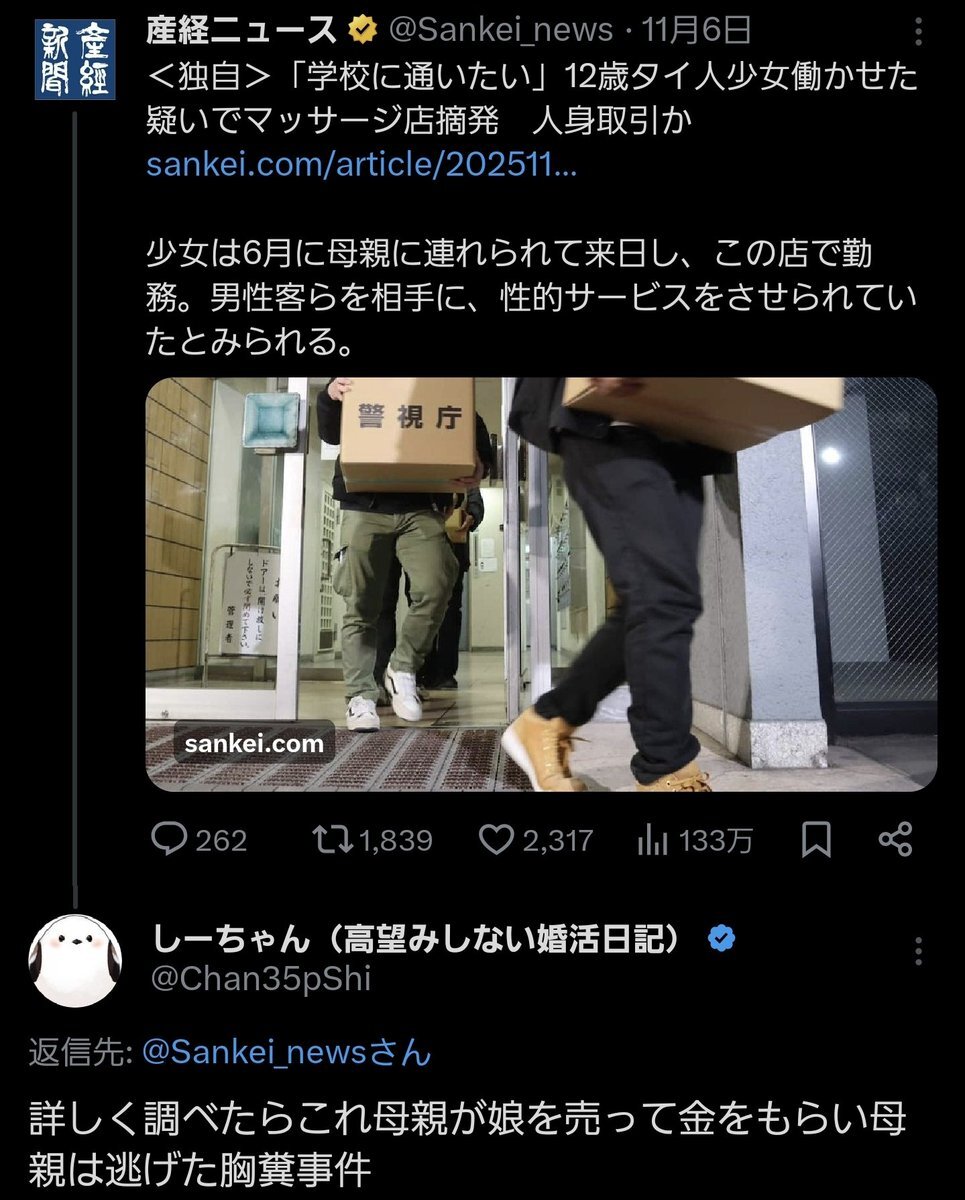The height and width of the screenshot is (1200, 965).
Task: Open sankei.com/article link in tweet
Action: click(361, 165)
